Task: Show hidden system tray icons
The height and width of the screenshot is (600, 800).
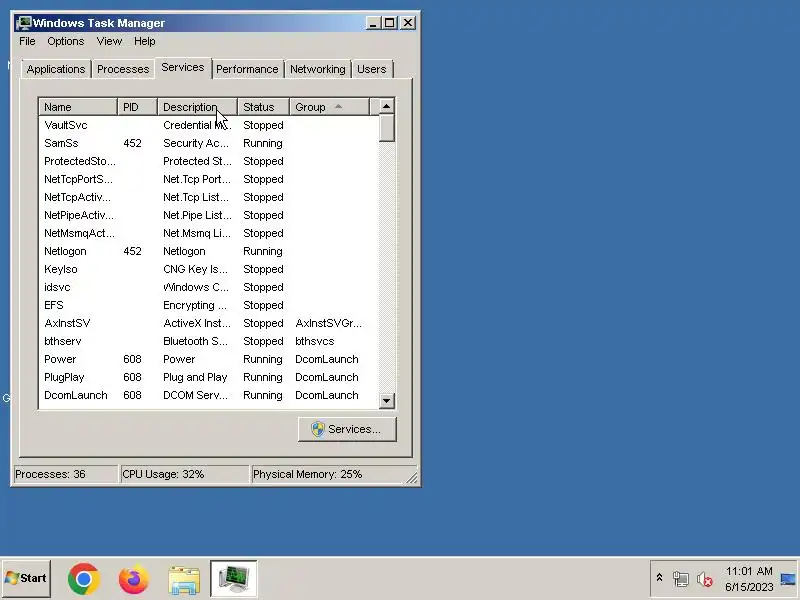Action: pos(659,578)
